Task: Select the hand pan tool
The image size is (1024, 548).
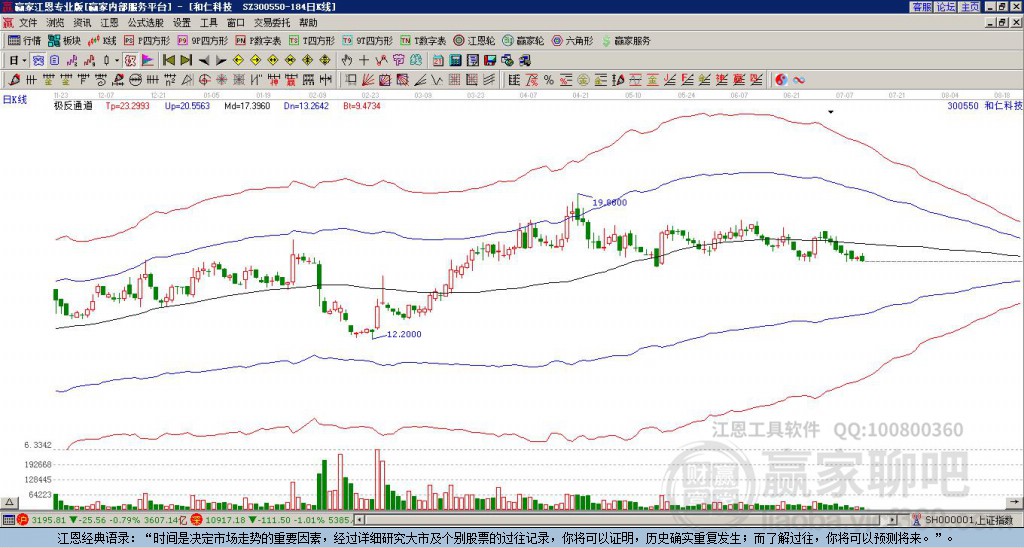Action: (346, 61)
